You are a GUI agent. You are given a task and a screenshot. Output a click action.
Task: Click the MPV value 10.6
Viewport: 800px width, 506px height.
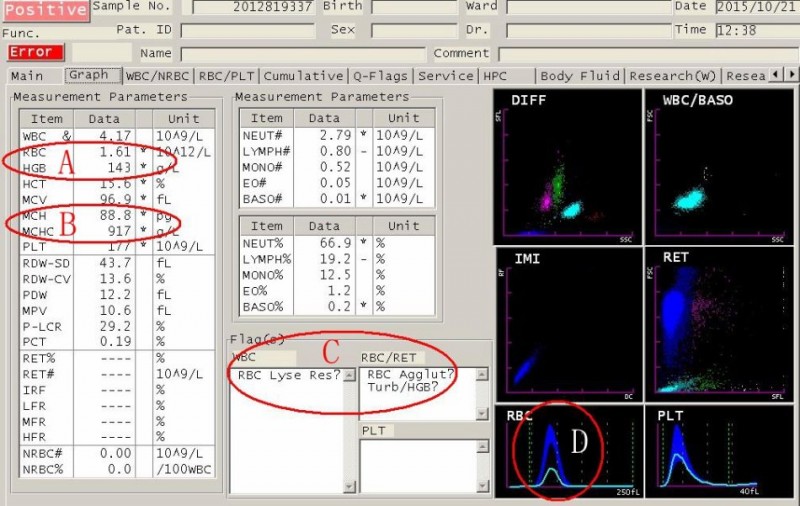115,311
